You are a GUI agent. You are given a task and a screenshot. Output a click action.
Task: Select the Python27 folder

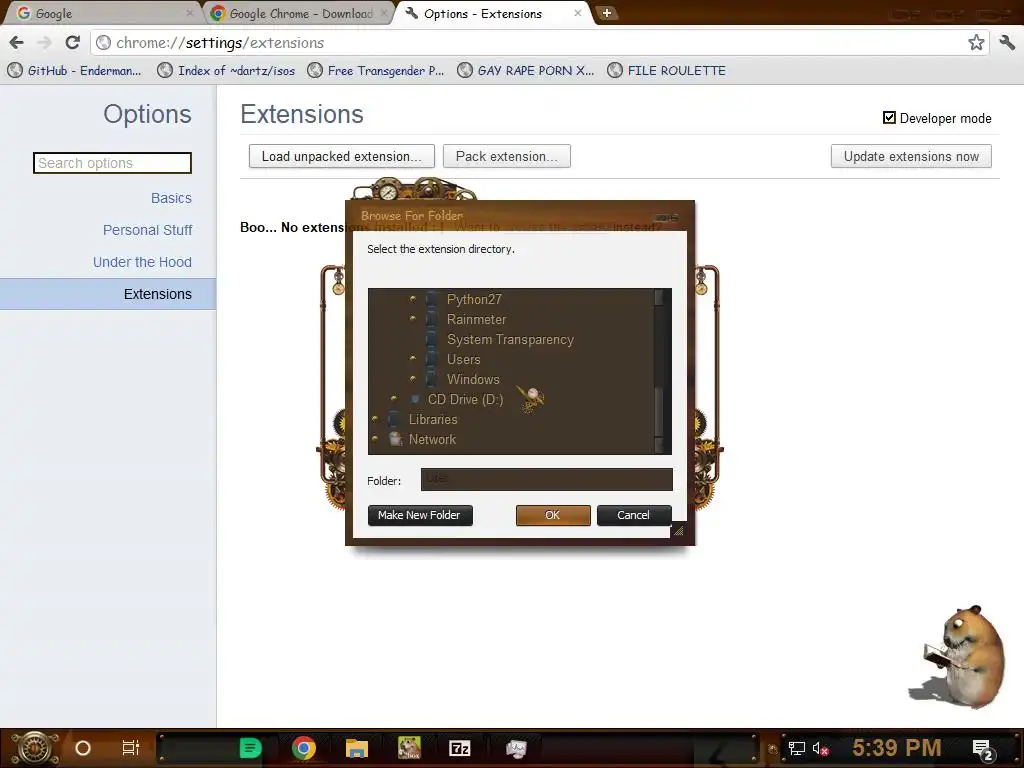(474, 299)
